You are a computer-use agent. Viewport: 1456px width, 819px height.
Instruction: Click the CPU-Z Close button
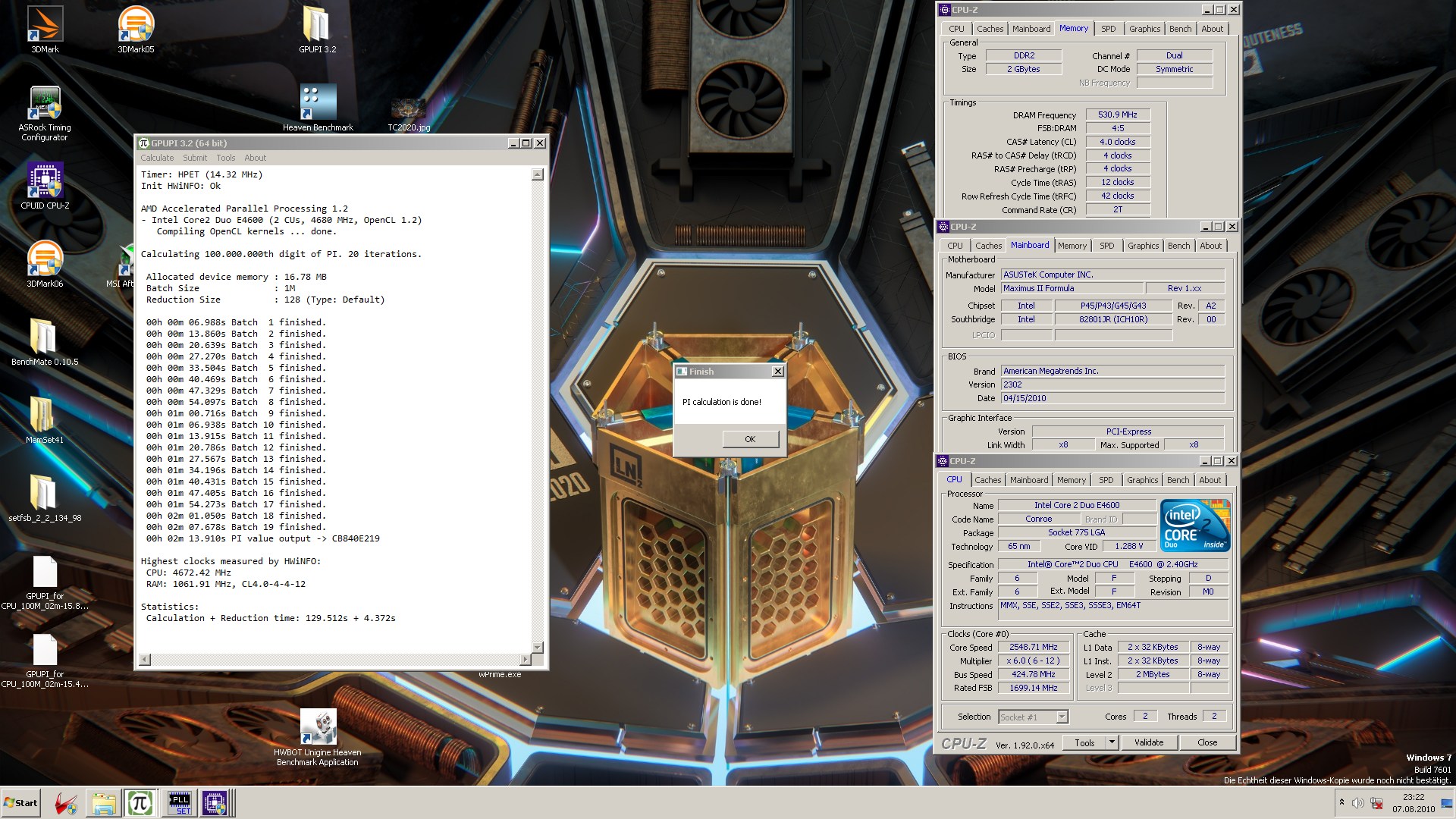pyautogui.click(x=1207, y=742)
